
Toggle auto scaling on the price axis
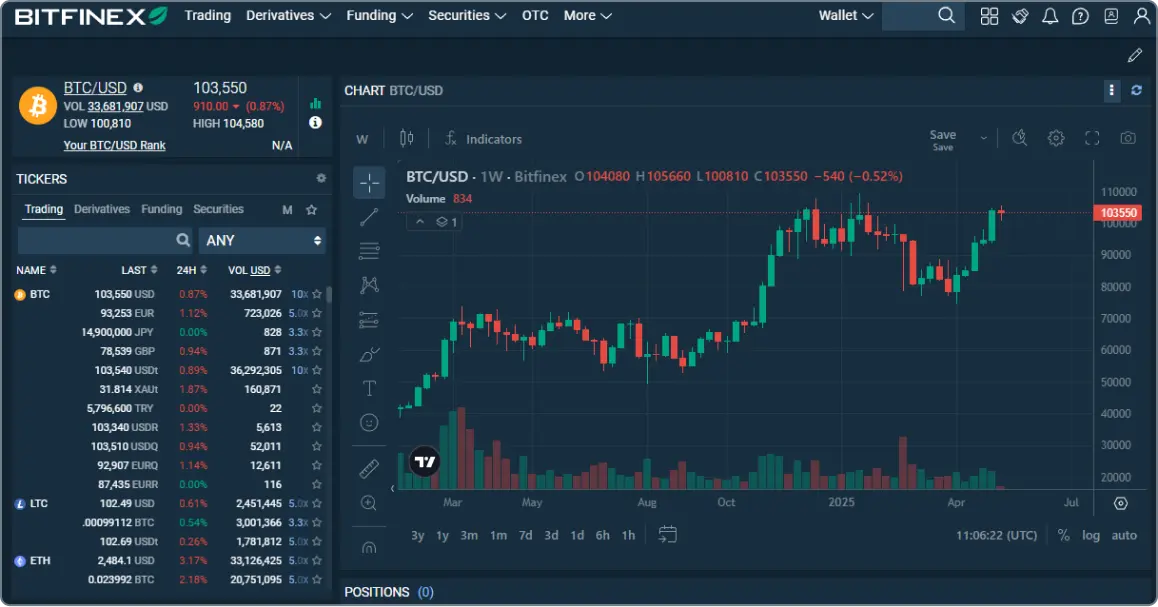(1124, 535)
